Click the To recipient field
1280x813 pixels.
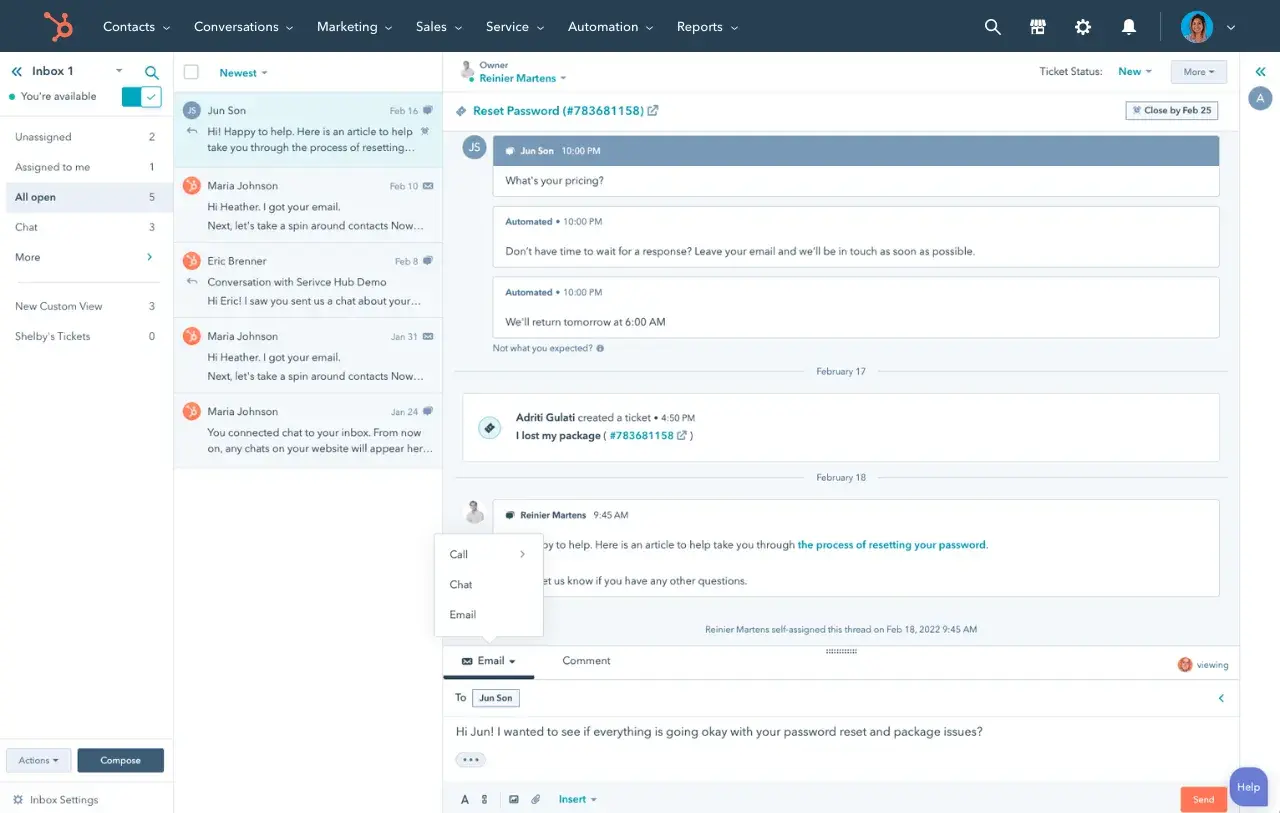pos(497,697)
